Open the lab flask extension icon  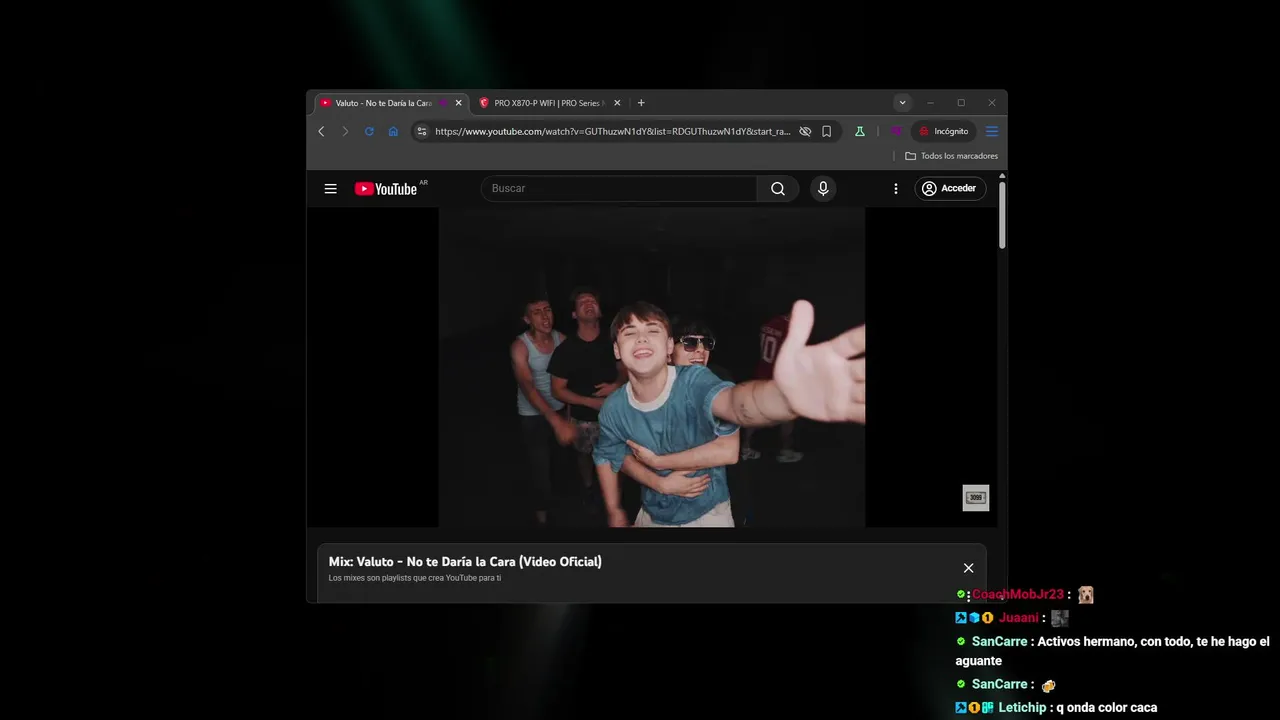(x=859, y=131)
